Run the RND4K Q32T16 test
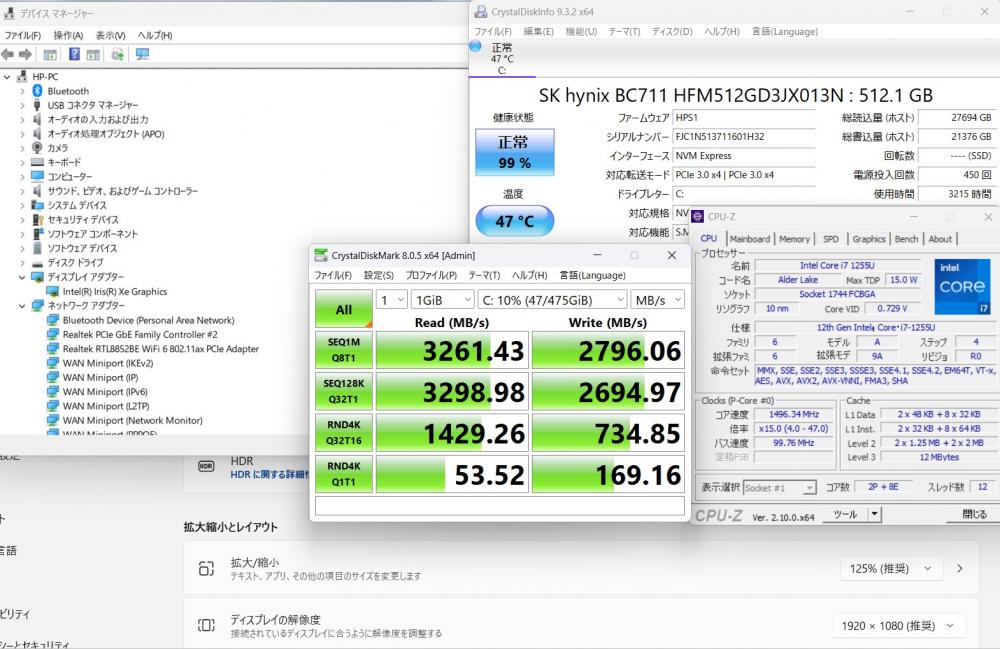Image resolution: width=1000 pixels, height=649 pixels. point(344,433)
